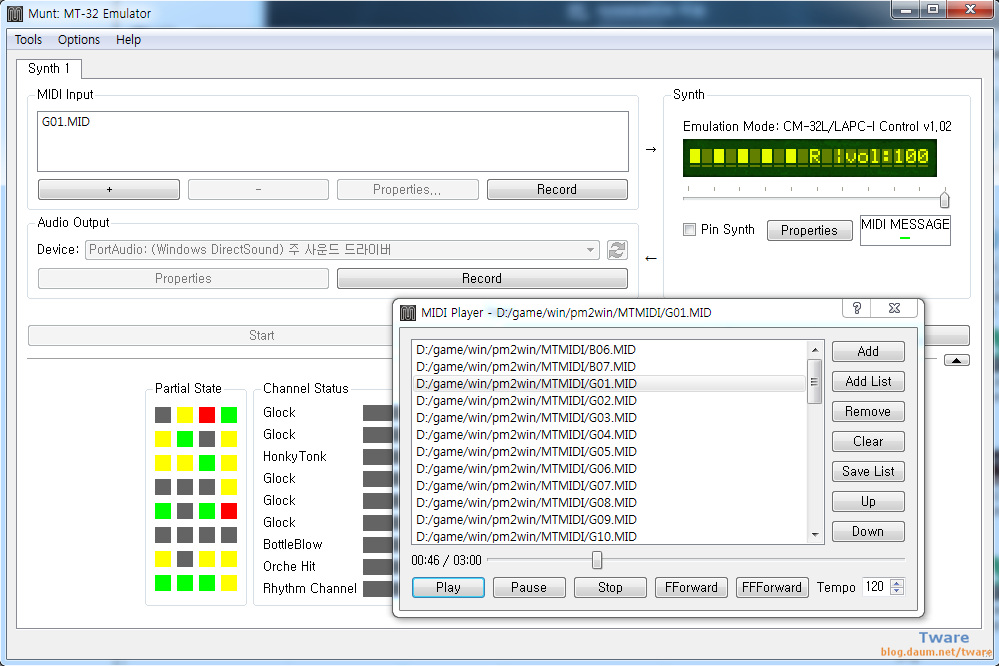This screenshot has height=666, width=999.
Task: Move selected file Up in playlist
Action: 868,502
